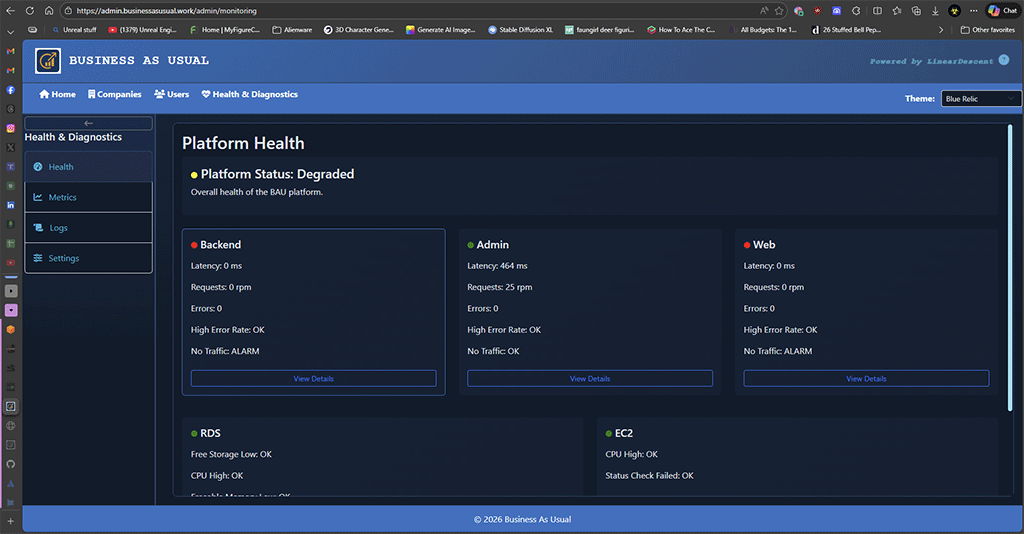This screenshot has width=1024, height=534.
Task: Go to Users in the navigation bar
Action: click(x=160, y=95)
